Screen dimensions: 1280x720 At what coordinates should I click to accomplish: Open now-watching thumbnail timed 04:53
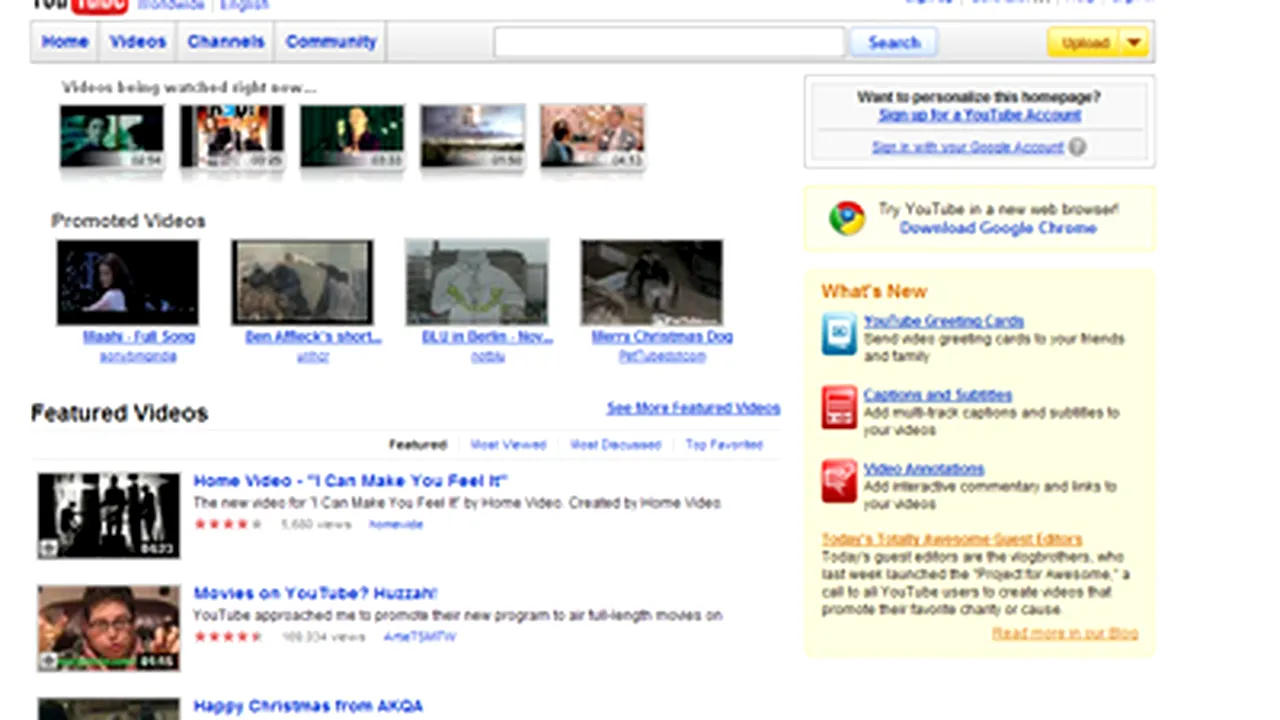pos(592,136)
